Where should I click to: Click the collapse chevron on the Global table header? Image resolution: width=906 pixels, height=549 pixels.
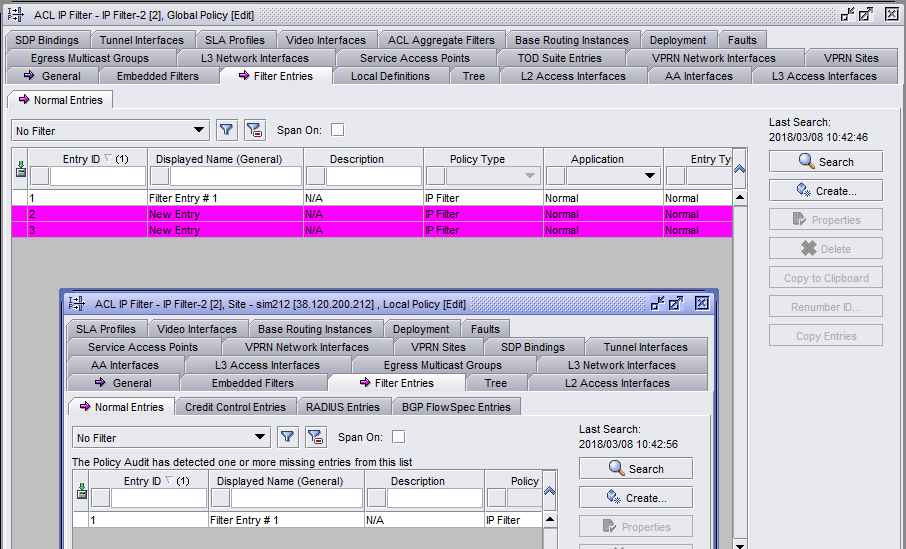pos(740,169)
